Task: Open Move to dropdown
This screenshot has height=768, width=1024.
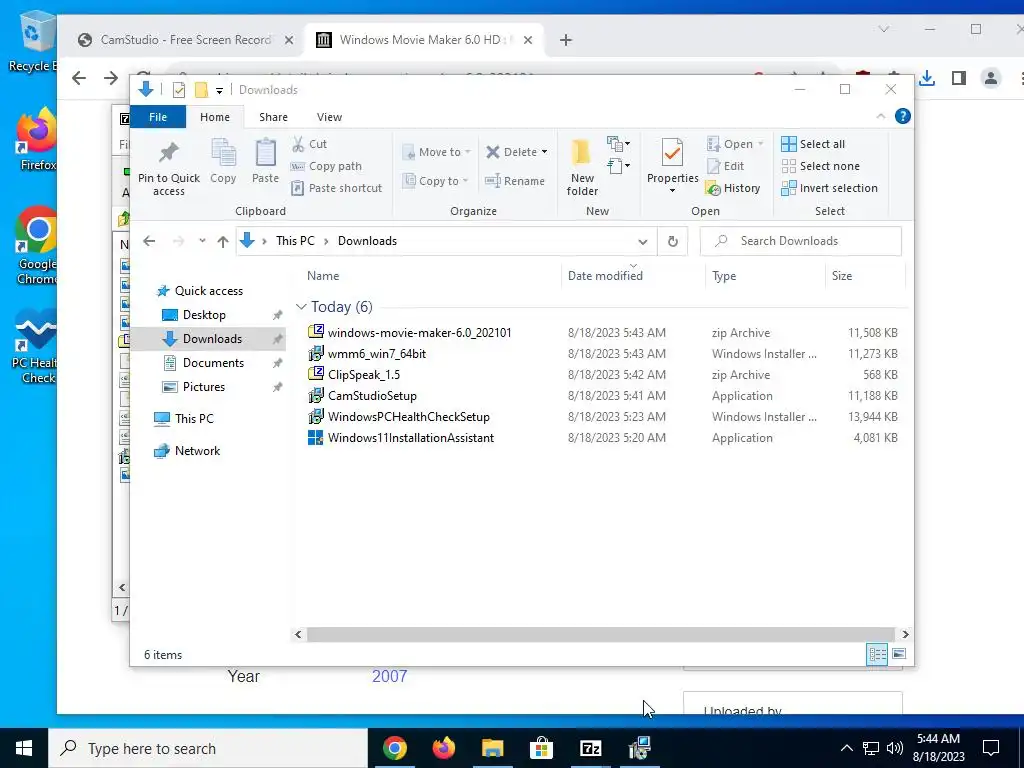Action: (x=436, y=152)
